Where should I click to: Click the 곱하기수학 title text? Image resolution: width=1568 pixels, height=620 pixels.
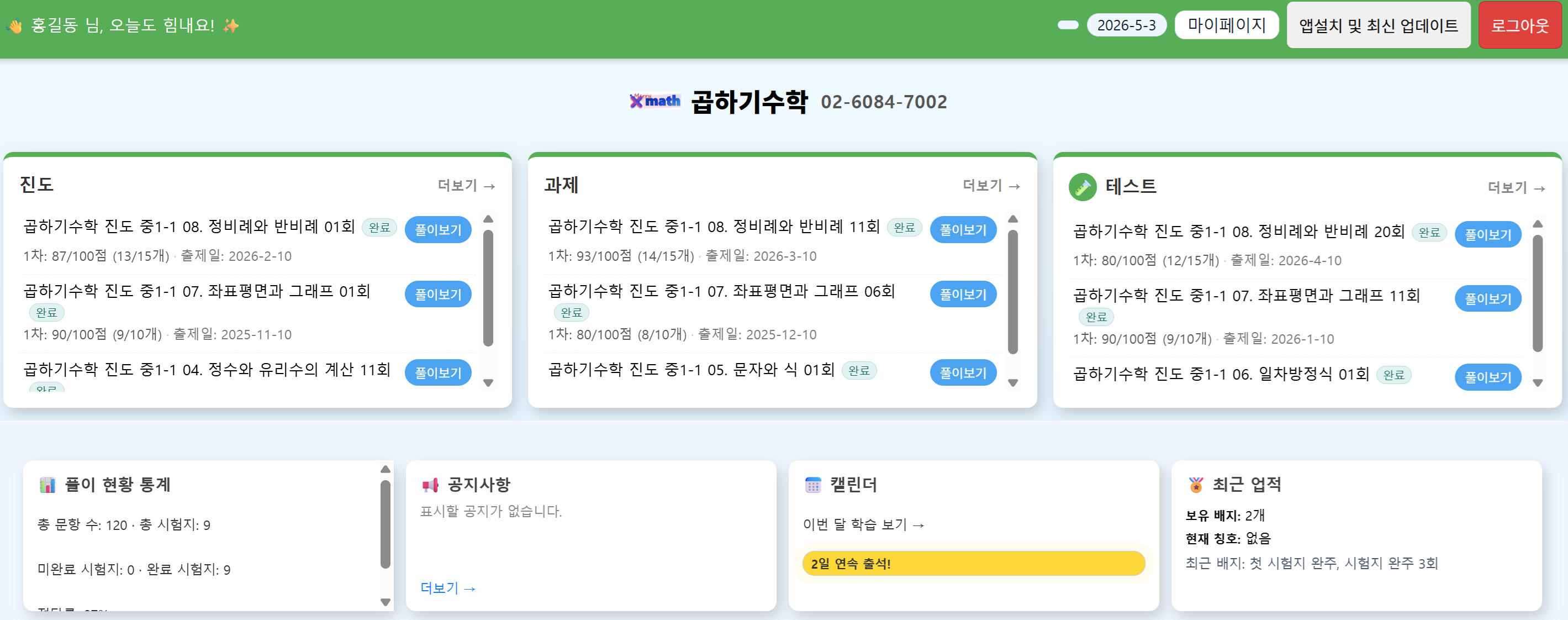tap(749, 102)
